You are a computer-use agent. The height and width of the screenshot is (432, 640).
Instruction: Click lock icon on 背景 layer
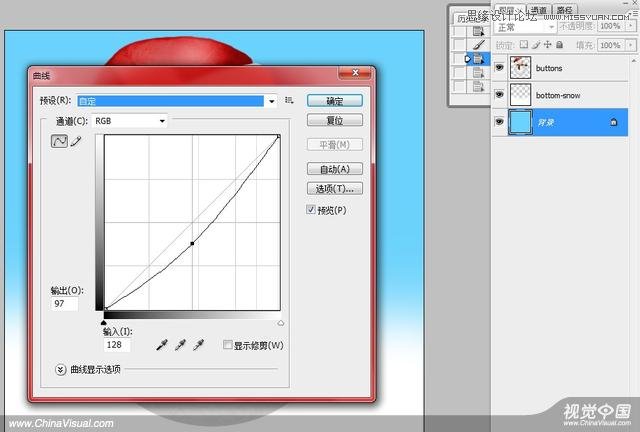(613, 122)
